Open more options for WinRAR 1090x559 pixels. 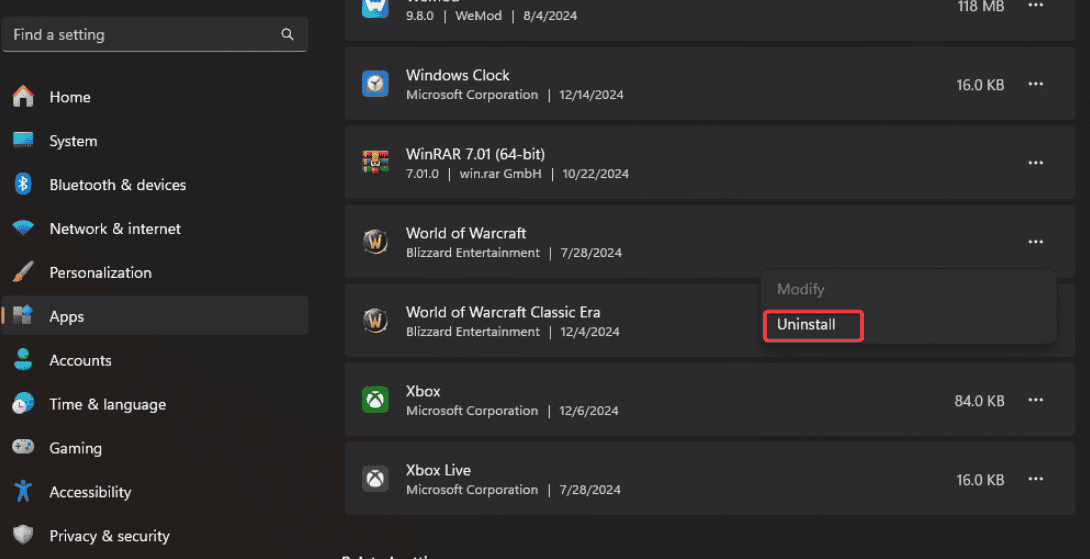(1035, 163)
